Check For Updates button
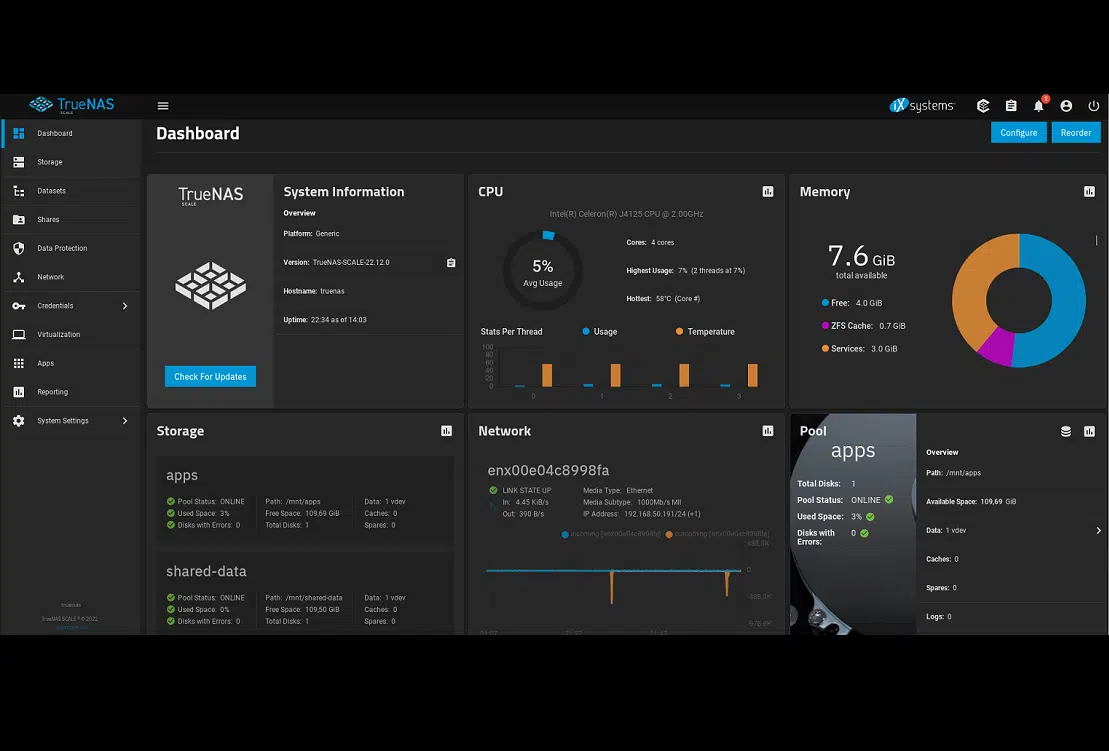1109x751 pixels. [210, 376]
